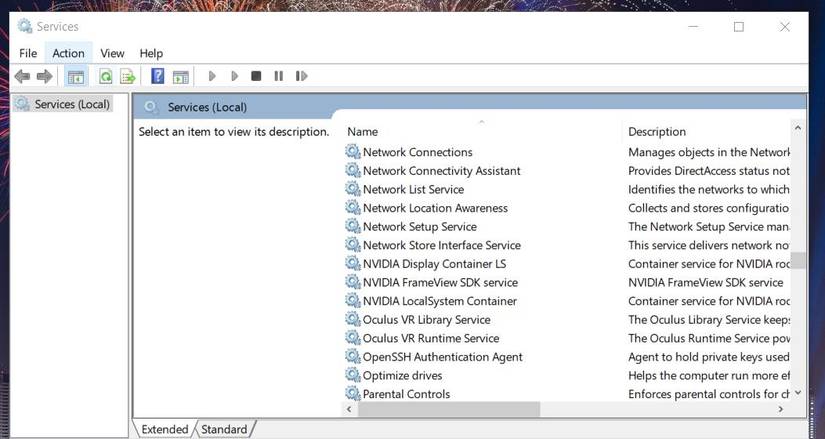Open the Help menu

tap(151, 53)
